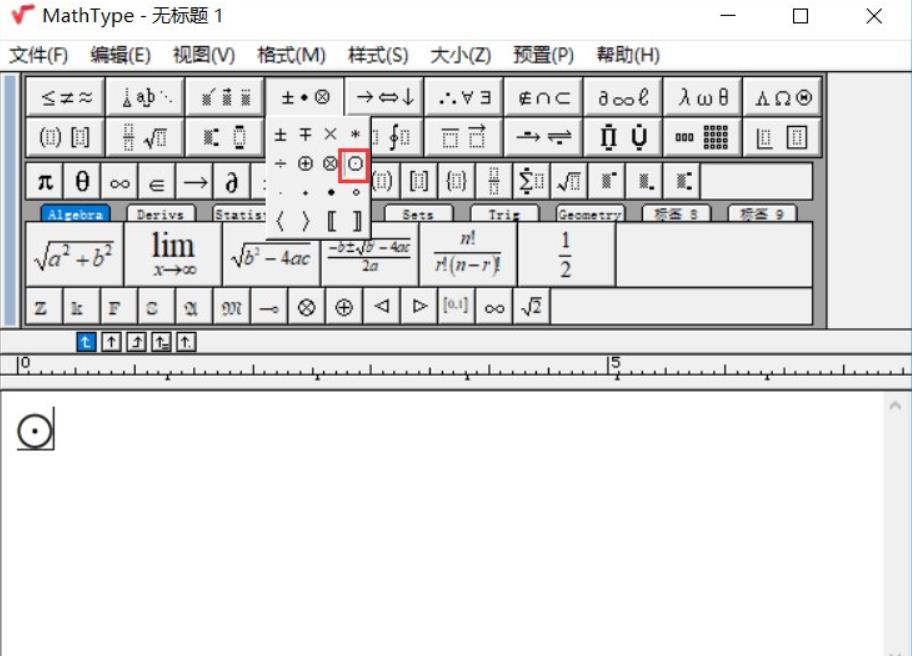Expand the lowercase Greek letters palette
The width and height of the screenshot is (912, 656).
click(x=703, y=98)
